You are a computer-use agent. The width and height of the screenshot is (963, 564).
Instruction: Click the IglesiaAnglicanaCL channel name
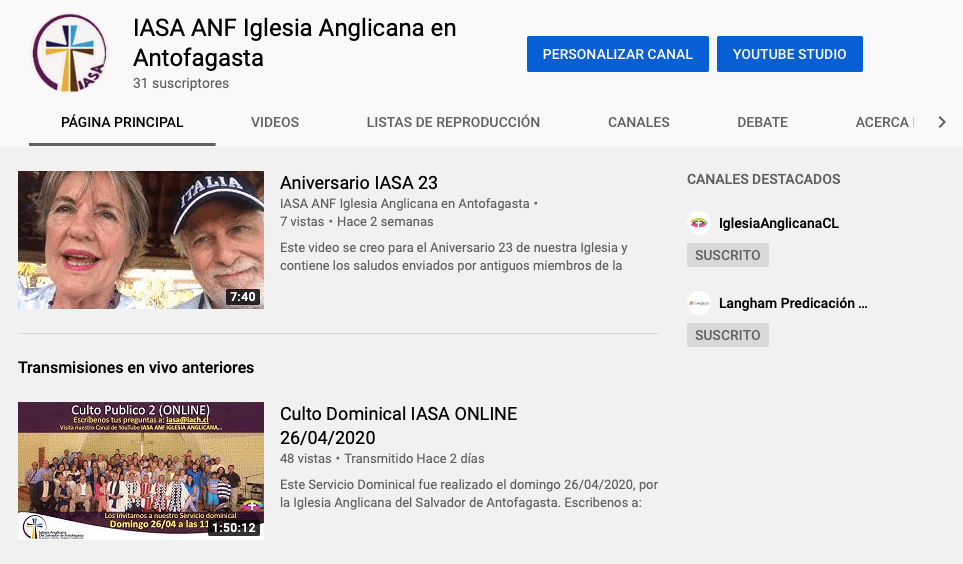[778, 223]
